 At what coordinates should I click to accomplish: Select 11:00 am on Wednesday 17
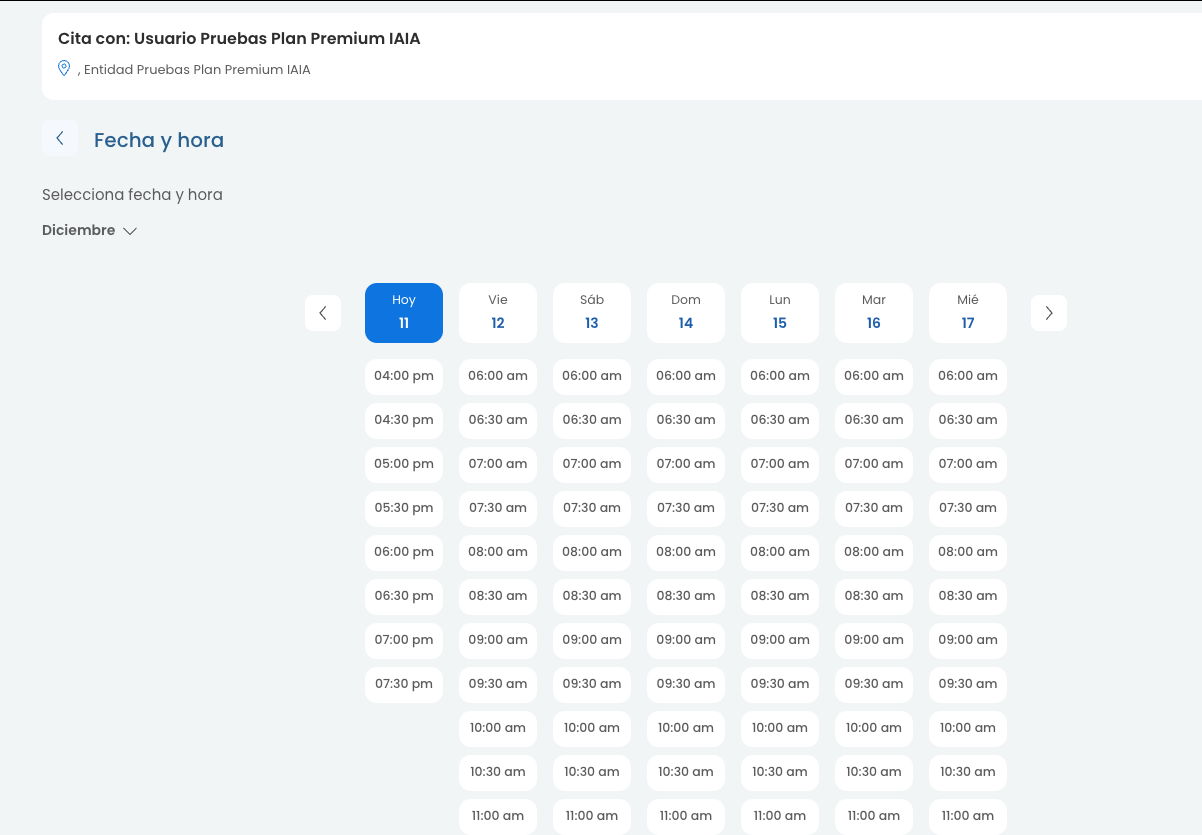[x=968, y=816]
